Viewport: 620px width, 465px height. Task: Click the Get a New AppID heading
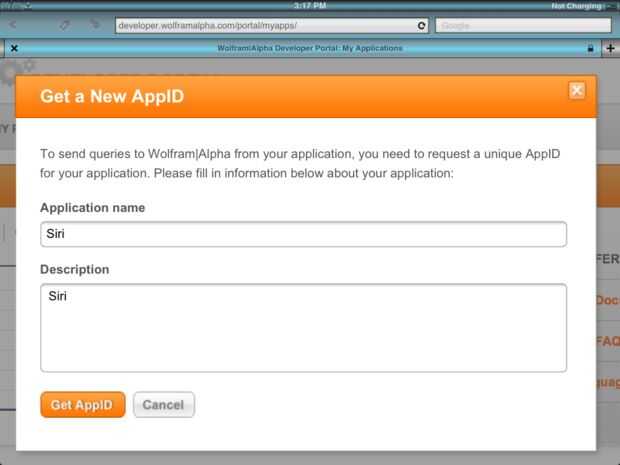pyautogui.click(x=112, y=96)
